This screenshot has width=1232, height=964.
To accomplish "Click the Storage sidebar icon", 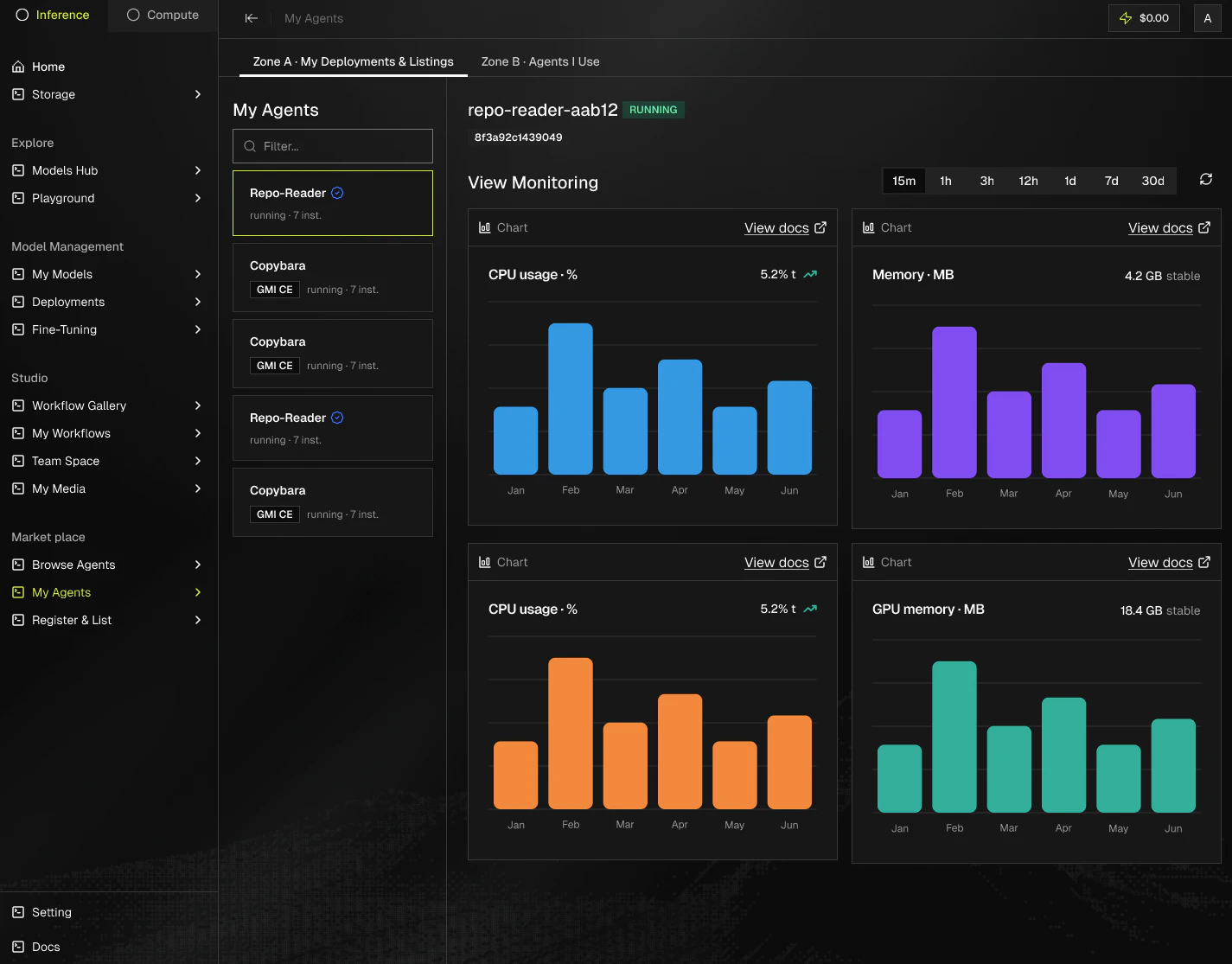I will [18, 94].
